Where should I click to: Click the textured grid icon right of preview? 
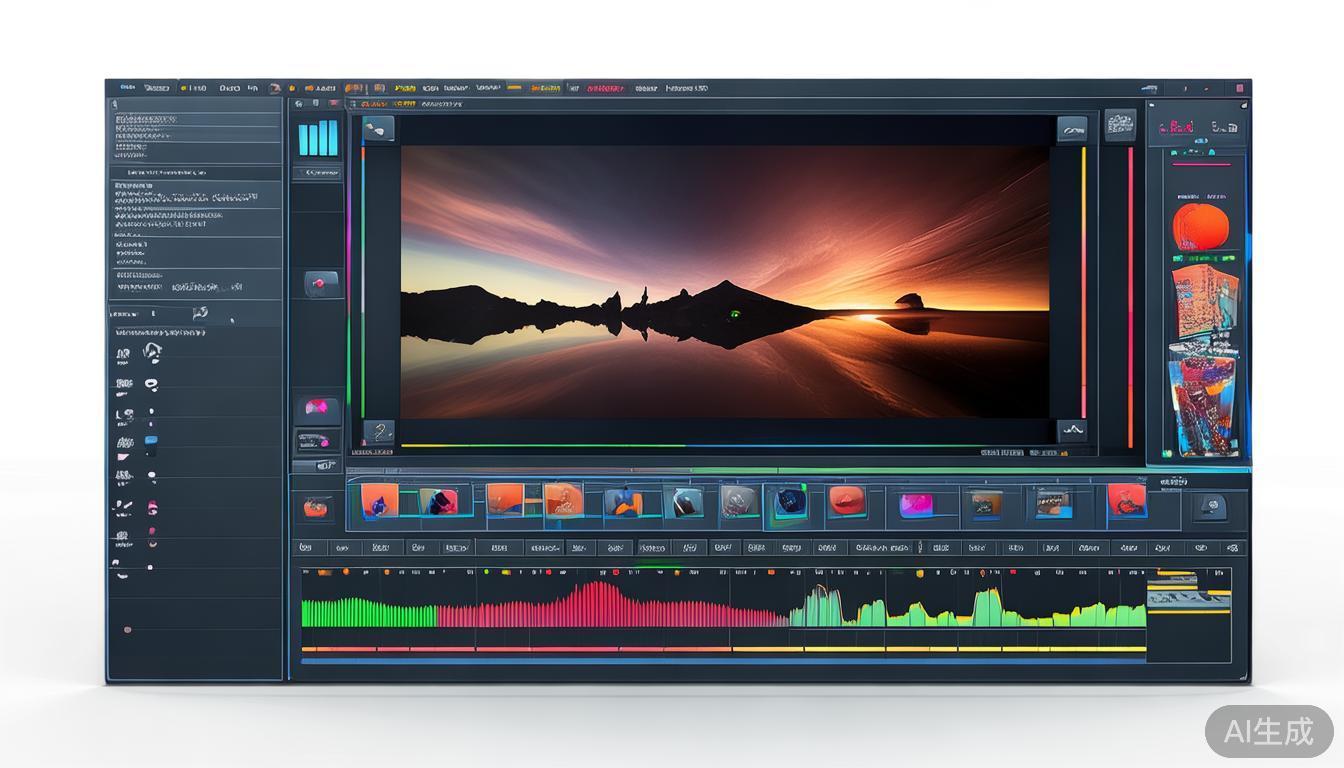click(1120, 125)
